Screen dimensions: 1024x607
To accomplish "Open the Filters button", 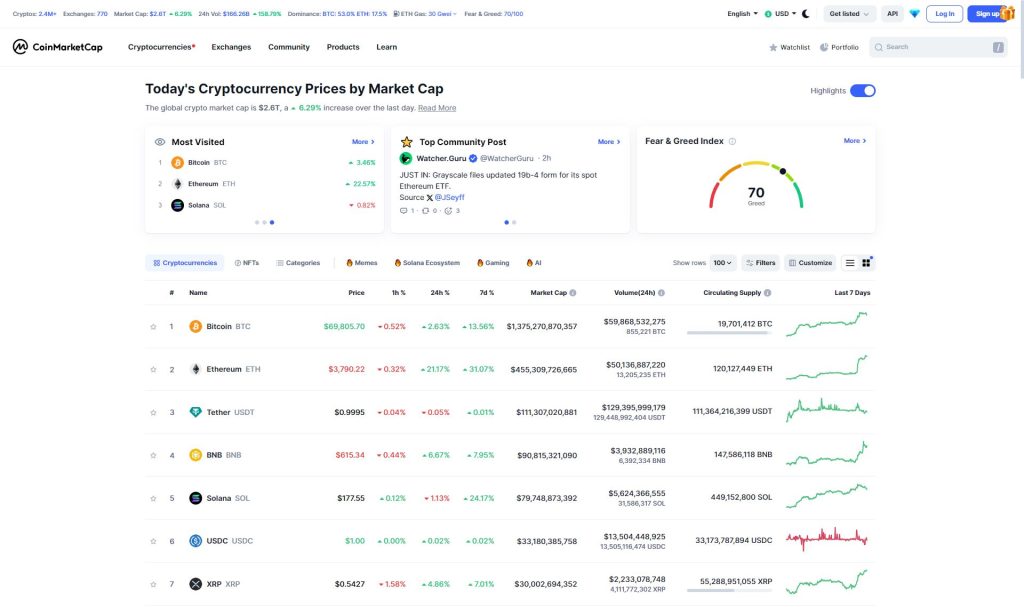I will tap(761, 263).
